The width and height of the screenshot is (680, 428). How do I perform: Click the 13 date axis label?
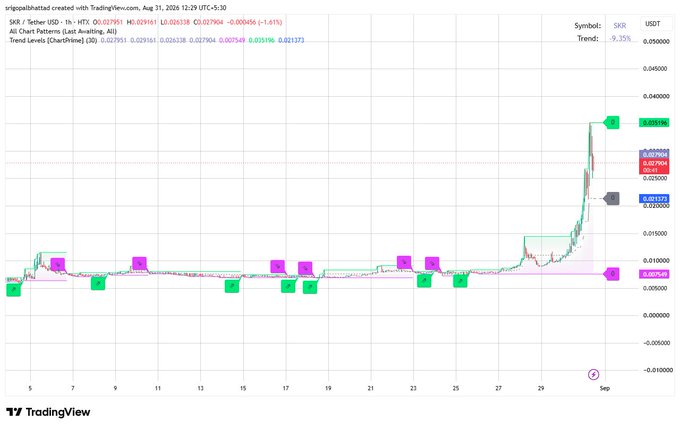point(200,388)
